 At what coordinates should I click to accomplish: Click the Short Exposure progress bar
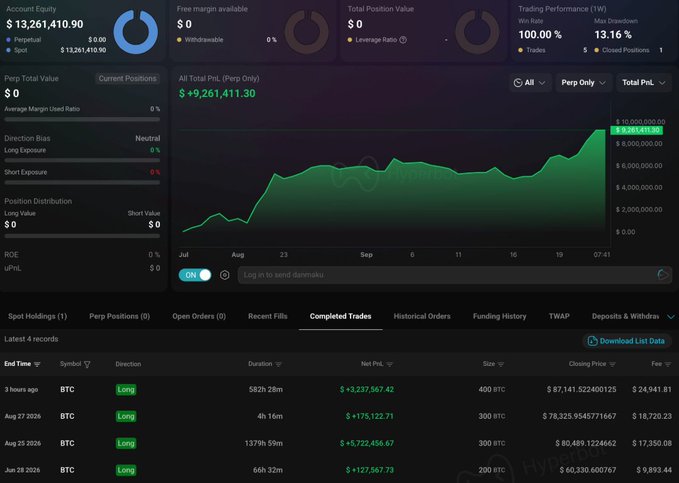point(82,182)
